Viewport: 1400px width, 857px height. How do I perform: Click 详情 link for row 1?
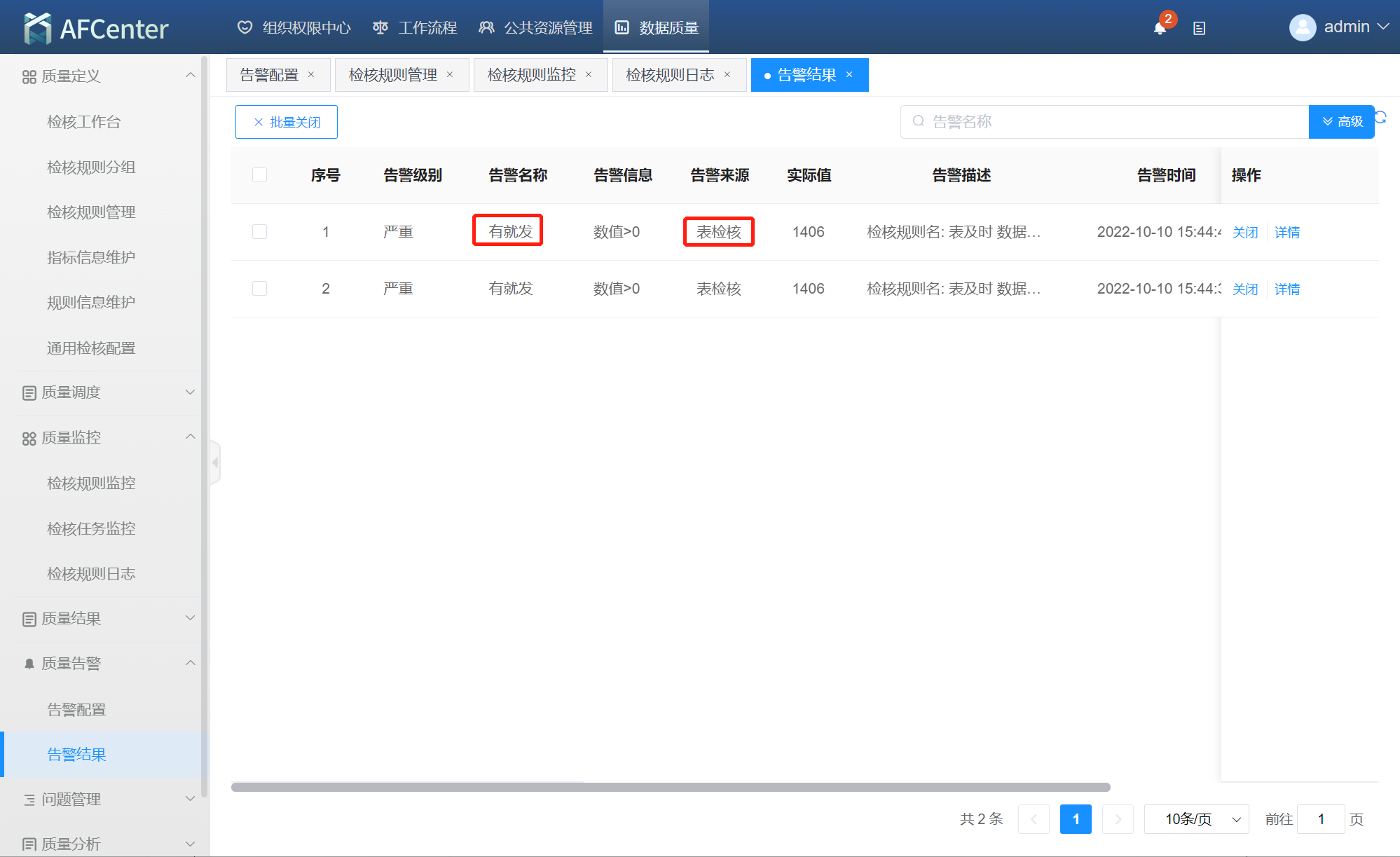click(x=1286, y=232)
